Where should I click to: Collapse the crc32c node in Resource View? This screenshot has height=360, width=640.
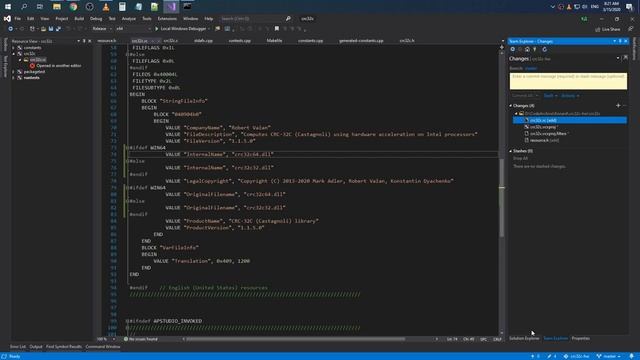13,54
